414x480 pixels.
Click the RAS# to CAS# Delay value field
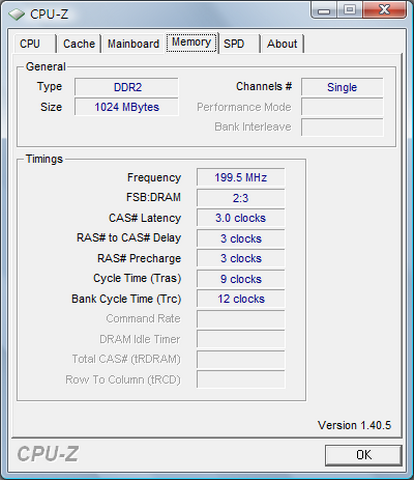pos(241,238)
